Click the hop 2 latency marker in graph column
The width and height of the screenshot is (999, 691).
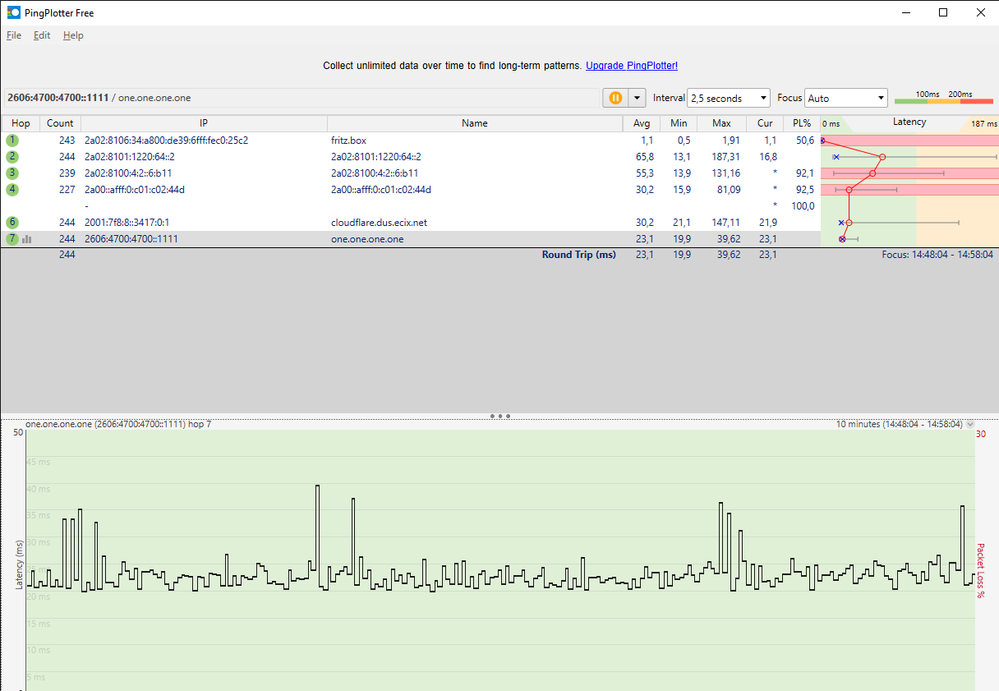click(x=882, y=157)
